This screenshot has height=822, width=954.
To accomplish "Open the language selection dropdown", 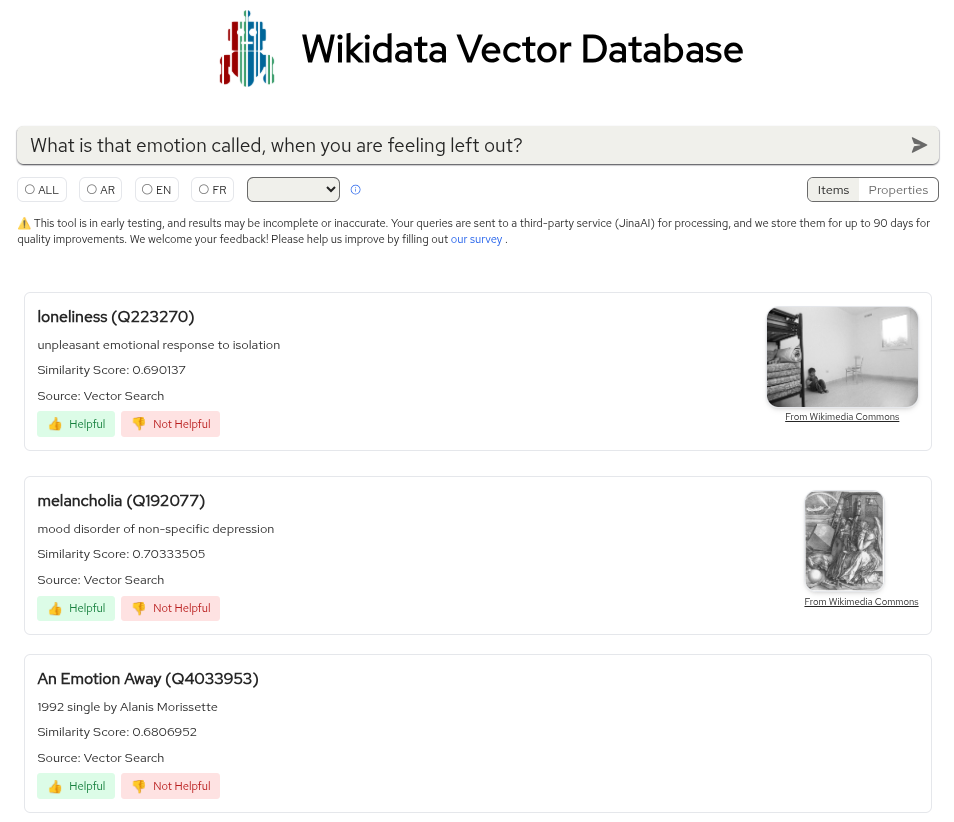I will [293, 189].
